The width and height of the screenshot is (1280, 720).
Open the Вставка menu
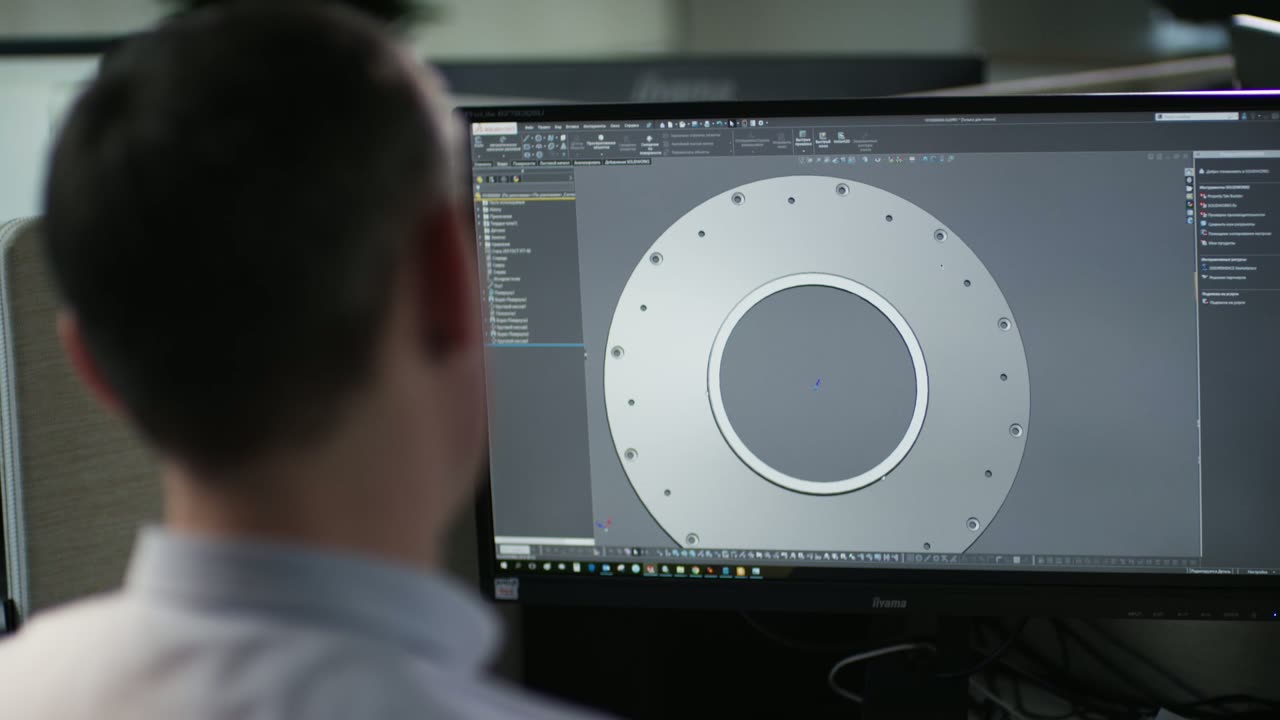point(572,127)
